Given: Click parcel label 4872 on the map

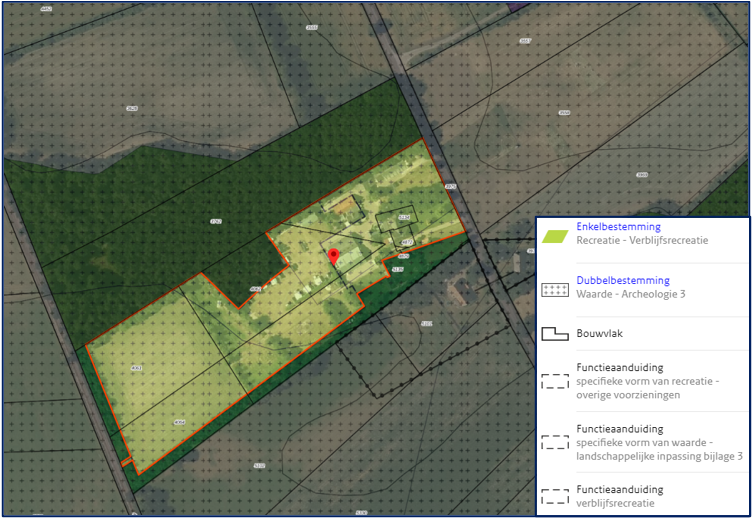Looking at the screenshot, I should [407, 242].
